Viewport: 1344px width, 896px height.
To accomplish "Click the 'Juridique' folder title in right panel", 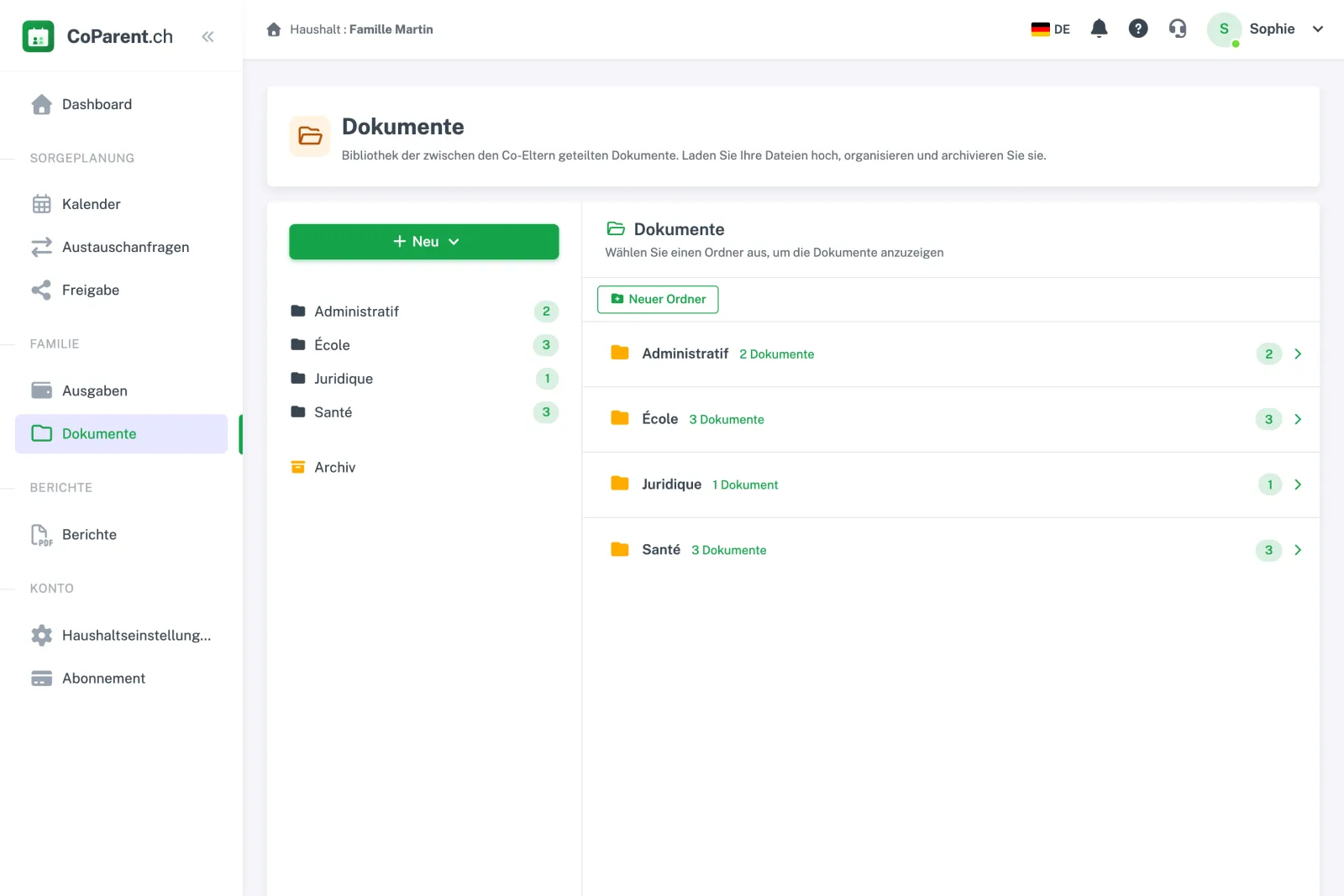I will 671,485.
